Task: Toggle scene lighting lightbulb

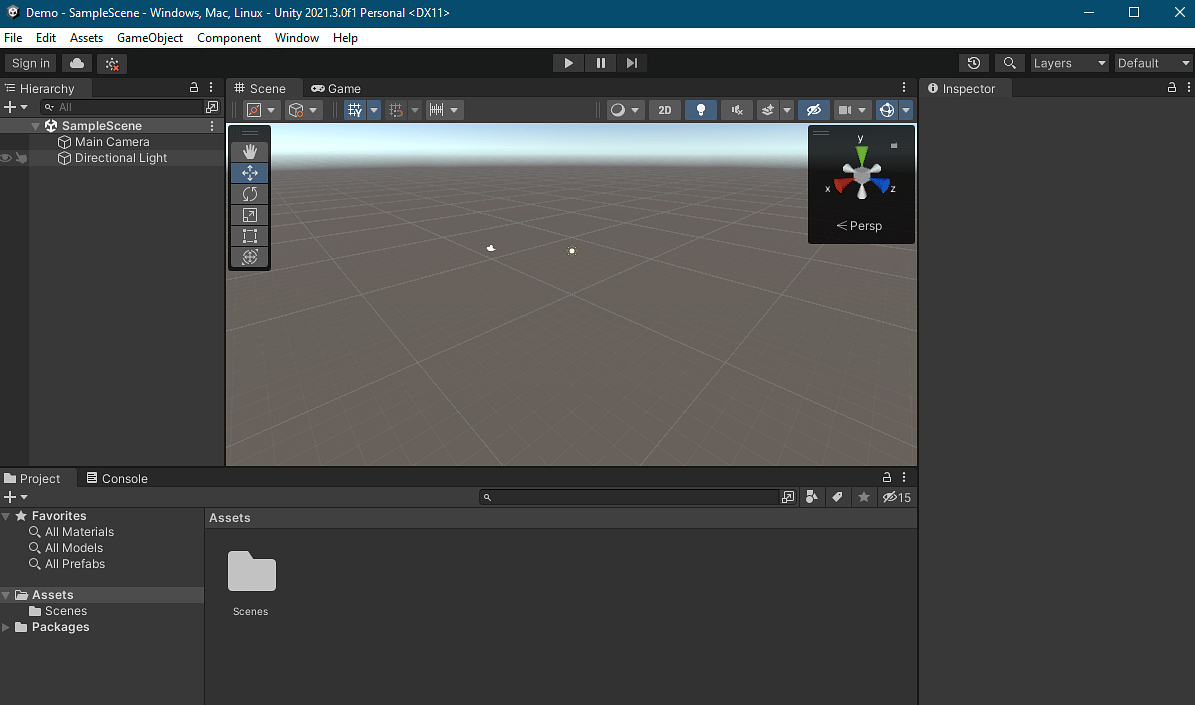Action: click(x=700, y=110)
